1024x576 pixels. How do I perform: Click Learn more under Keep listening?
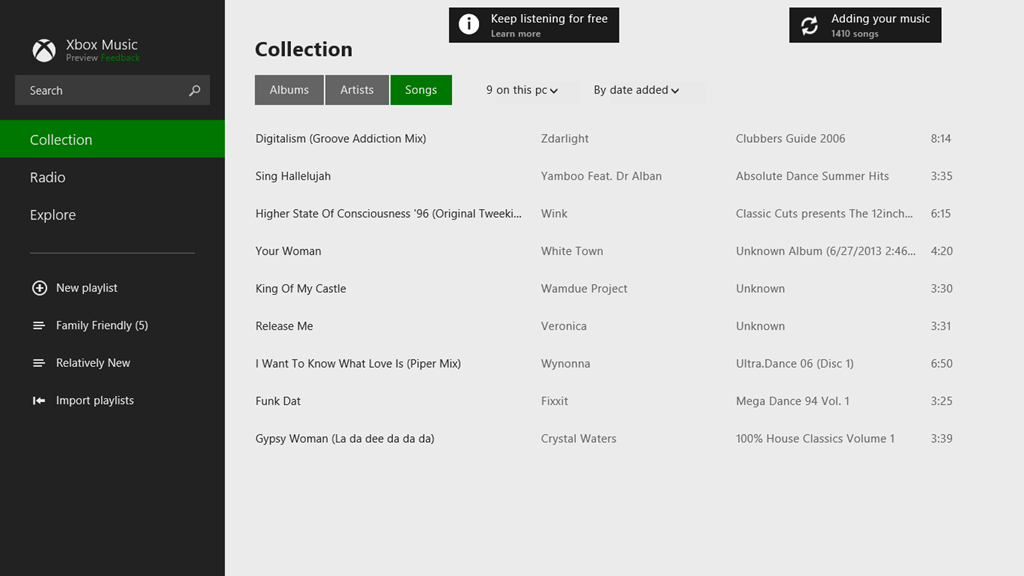pyautogui.click(x=516, y=34)
